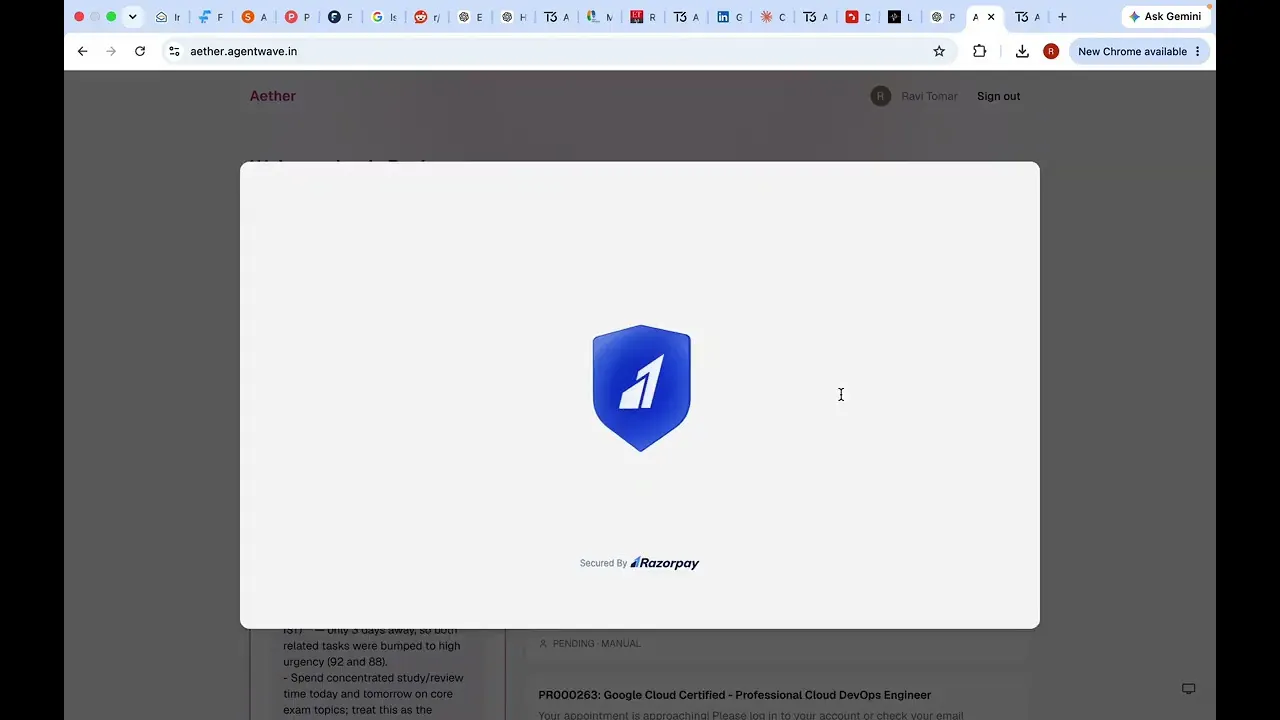Switch to the Google Maps tab

(599, 17)
